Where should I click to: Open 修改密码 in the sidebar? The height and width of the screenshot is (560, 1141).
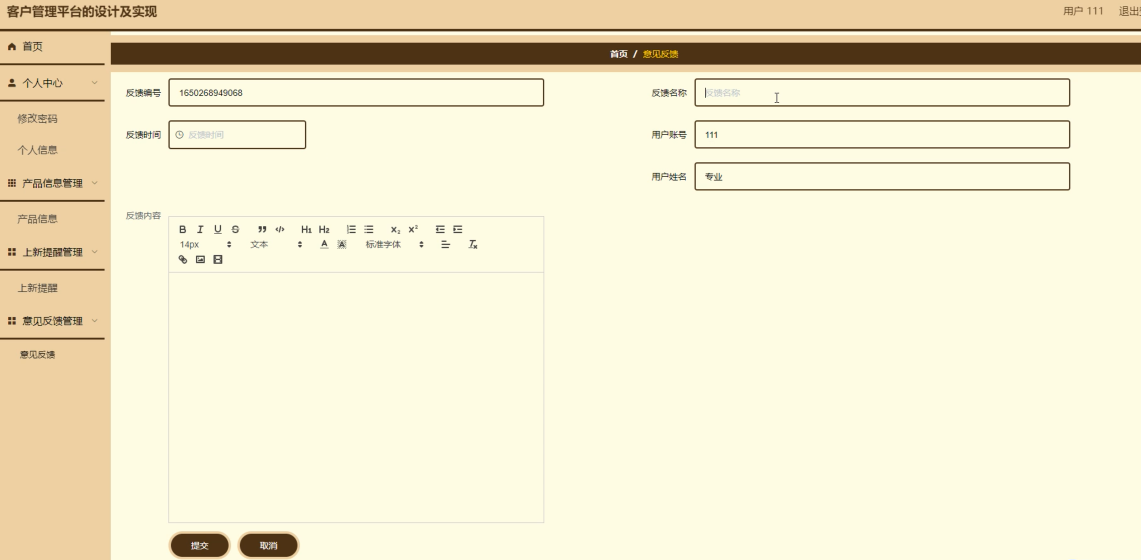37,118
